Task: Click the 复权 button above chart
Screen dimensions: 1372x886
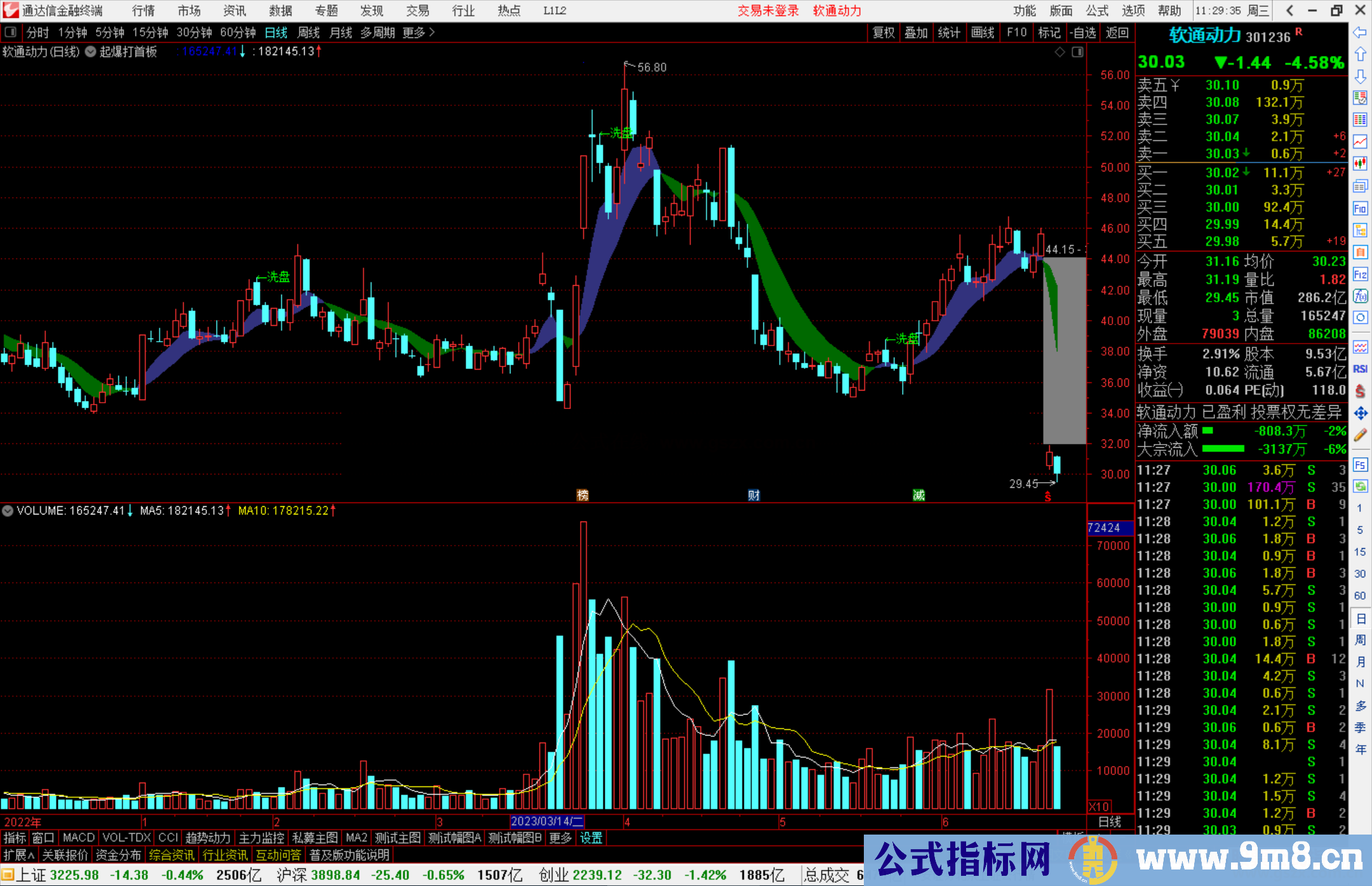Action: coord(883,32)
